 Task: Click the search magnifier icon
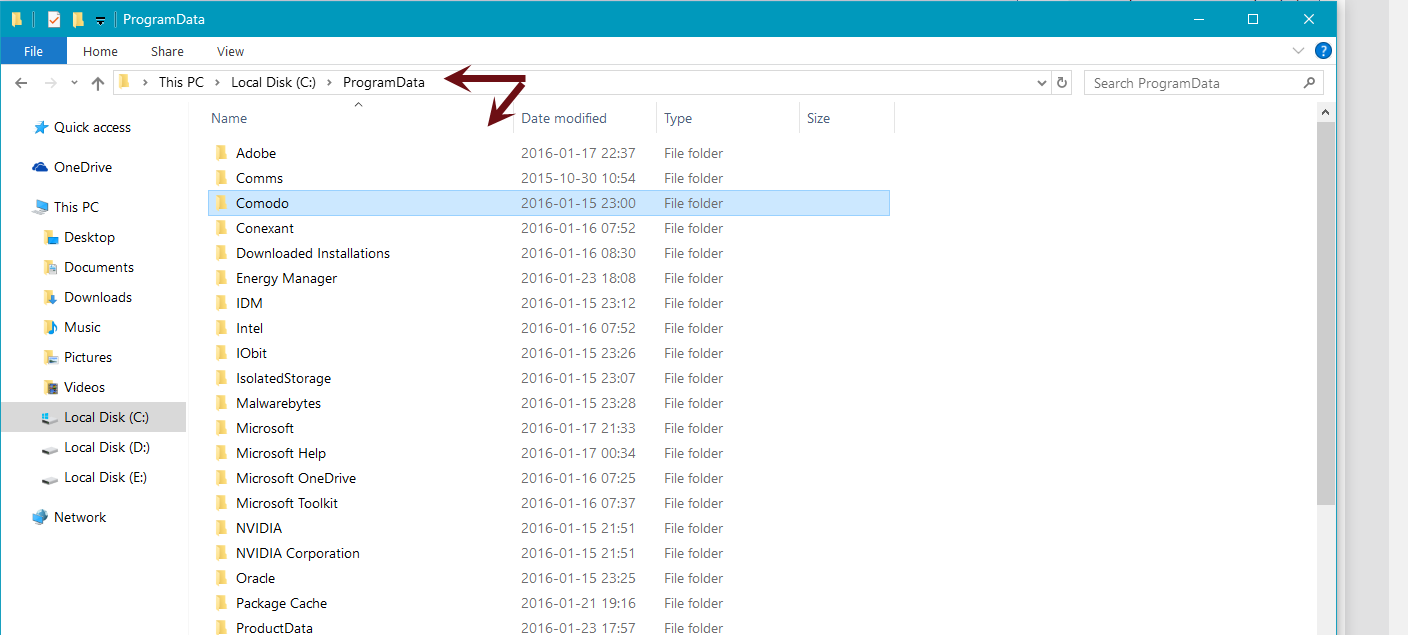(1309, 83)
